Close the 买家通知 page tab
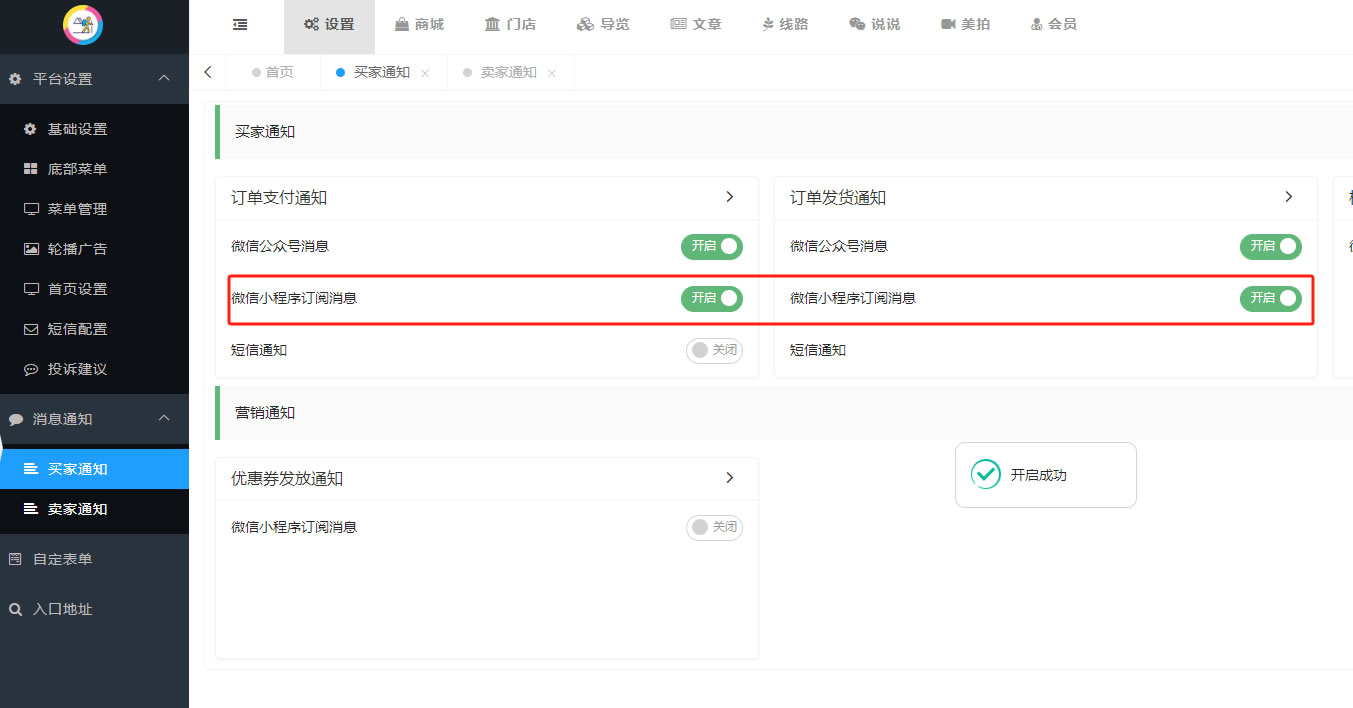This screenshot has width=1353, height=708. tap(425, 73)
